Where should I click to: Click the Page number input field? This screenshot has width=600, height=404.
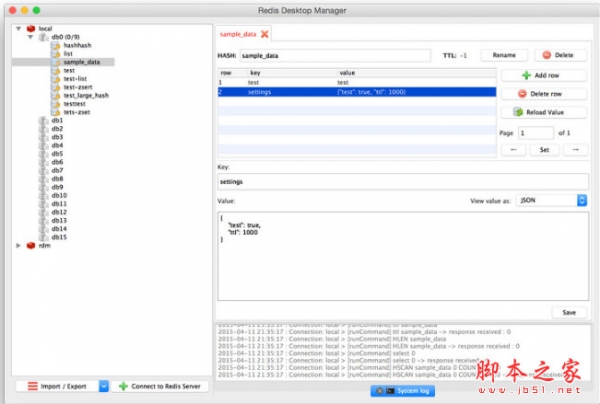pos(536,133)
